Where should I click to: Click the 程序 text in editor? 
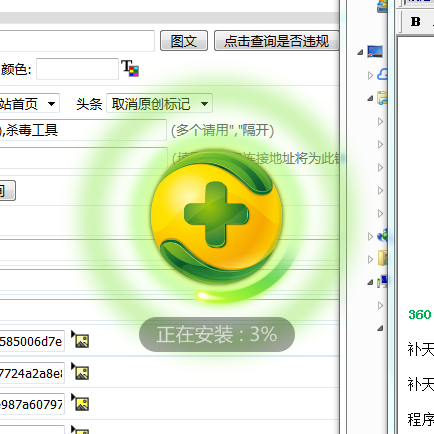coord(420,419)
